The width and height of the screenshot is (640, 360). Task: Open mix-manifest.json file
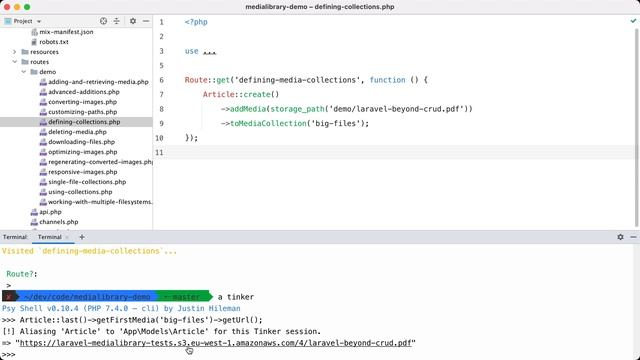[x=66, y=32]
